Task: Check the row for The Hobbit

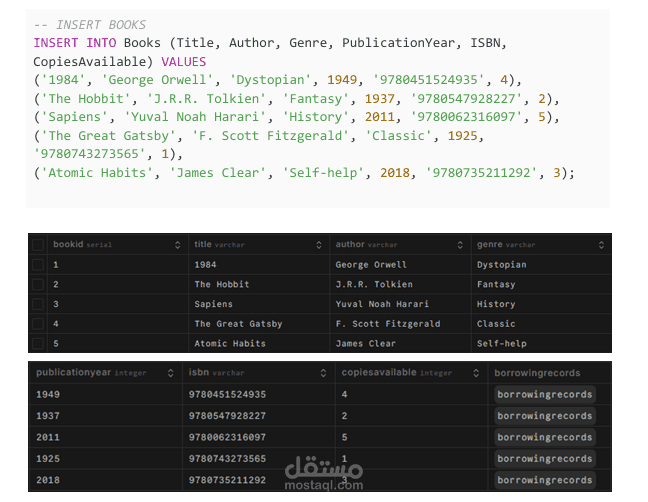Action: [38, 284]
